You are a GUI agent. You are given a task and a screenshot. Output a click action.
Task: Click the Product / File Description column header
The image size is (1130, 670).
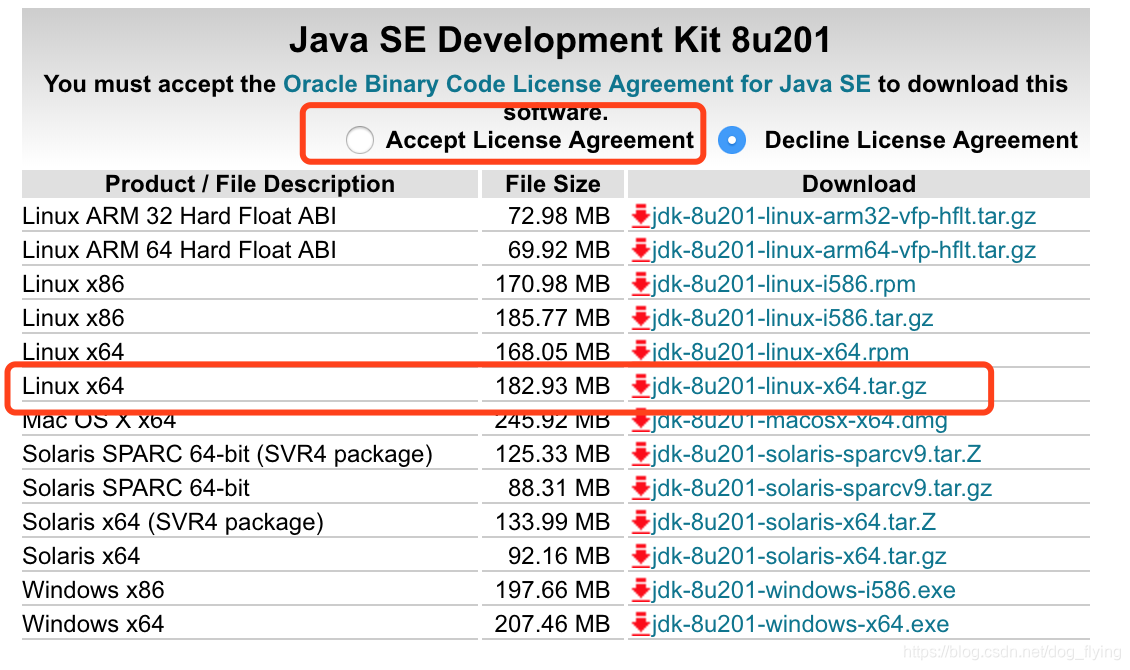click(x=249, y=184)
